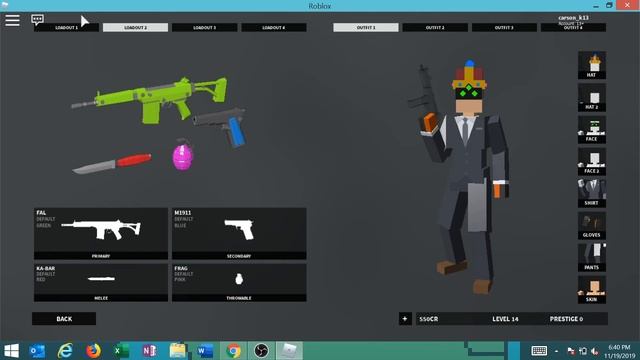640x360 pixels.
Task: Choose the M1911 secondary weapon card
Action: point(239,233)
